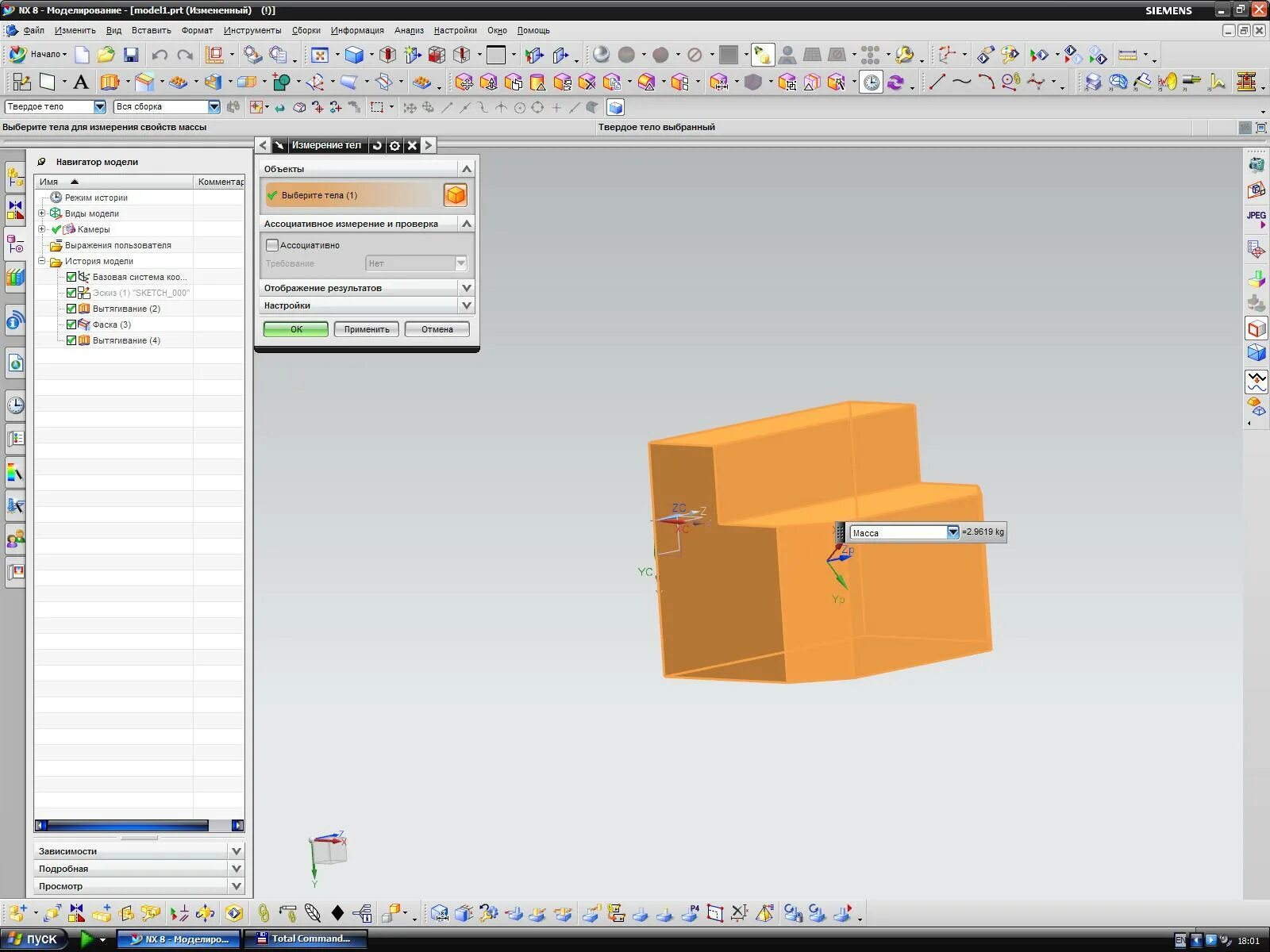The image size is (1270, 952).
Task: Open the Вставить menu
Action: (150, 30)
